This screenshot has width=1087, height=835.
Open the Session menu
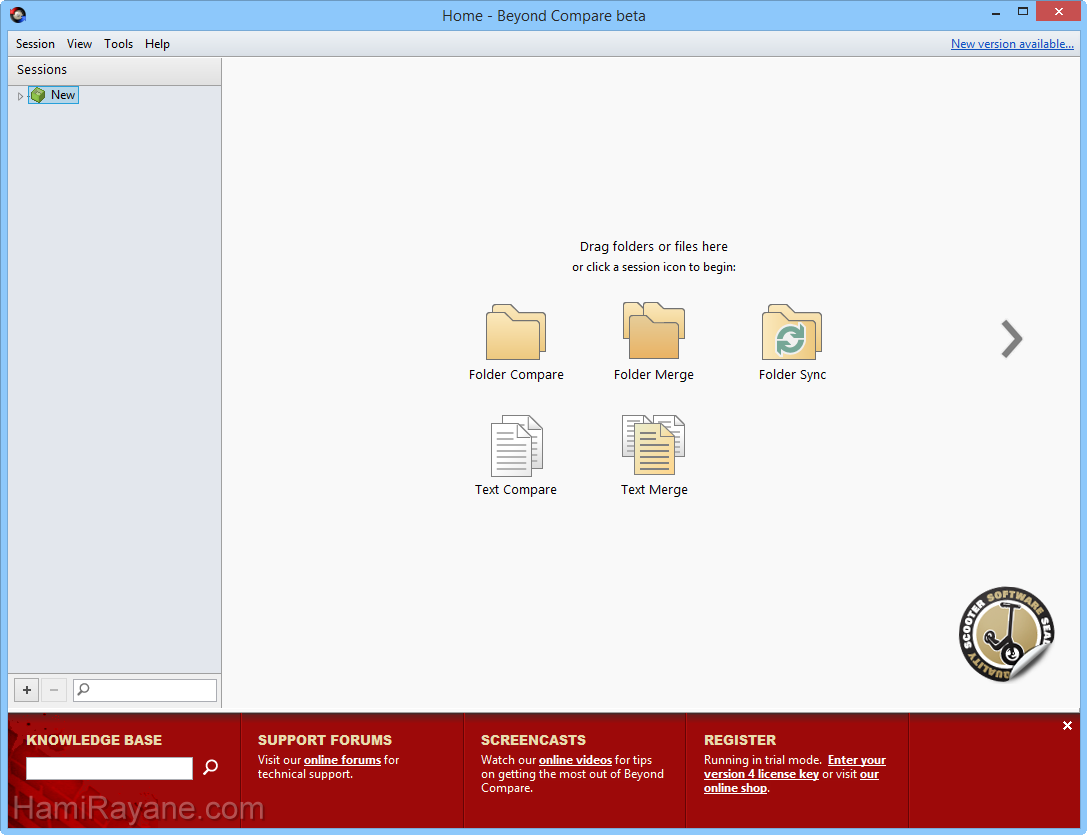coord(35,44)
